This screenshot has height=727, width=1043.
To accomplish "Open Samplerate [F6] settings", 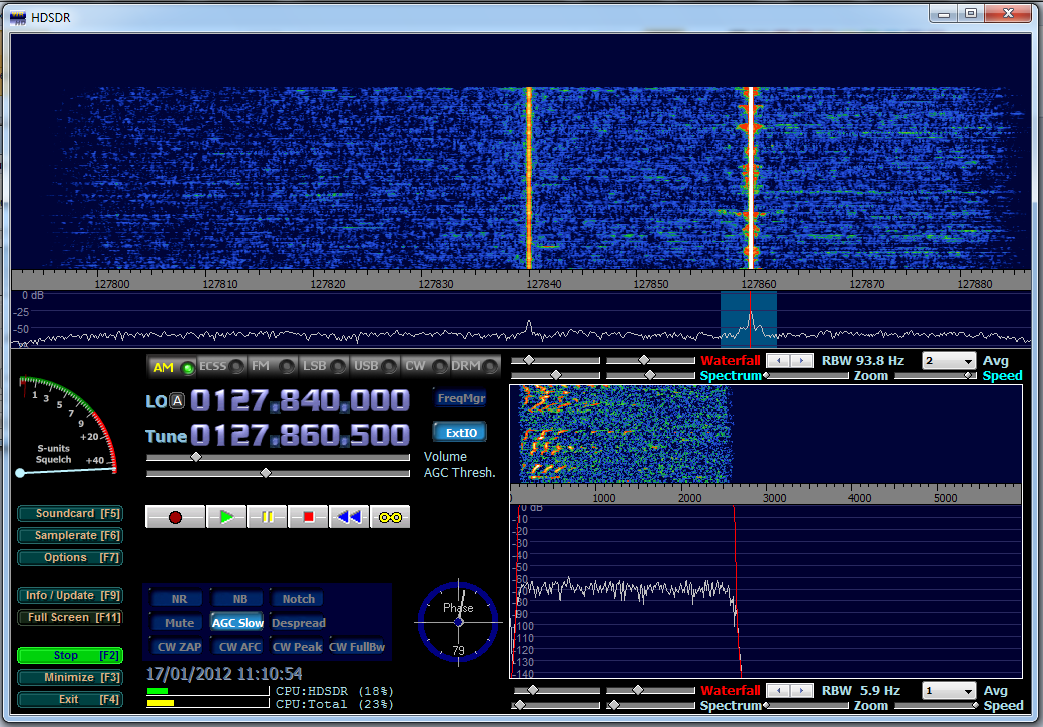I will click(x=71, y=535).
